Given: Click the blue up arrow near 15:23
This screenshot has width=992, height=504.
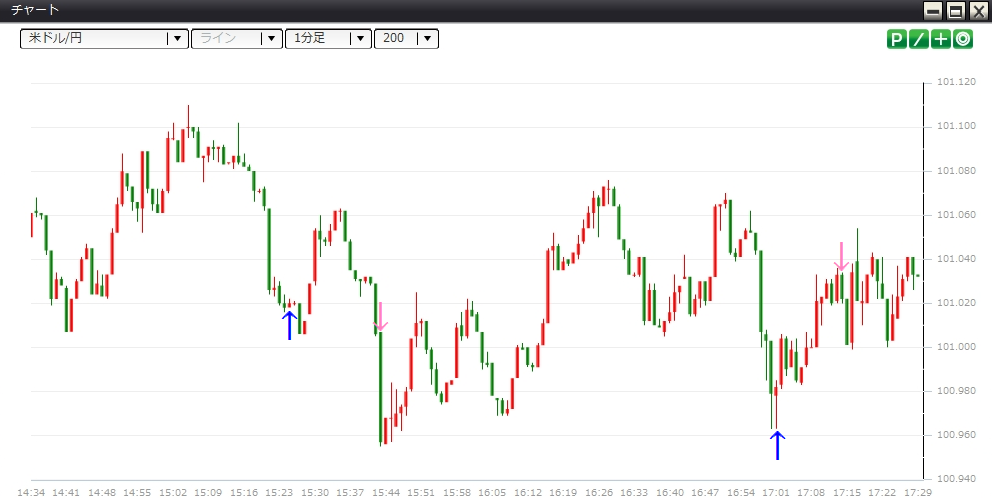Looking at the screenshot, I should (290, 325).
